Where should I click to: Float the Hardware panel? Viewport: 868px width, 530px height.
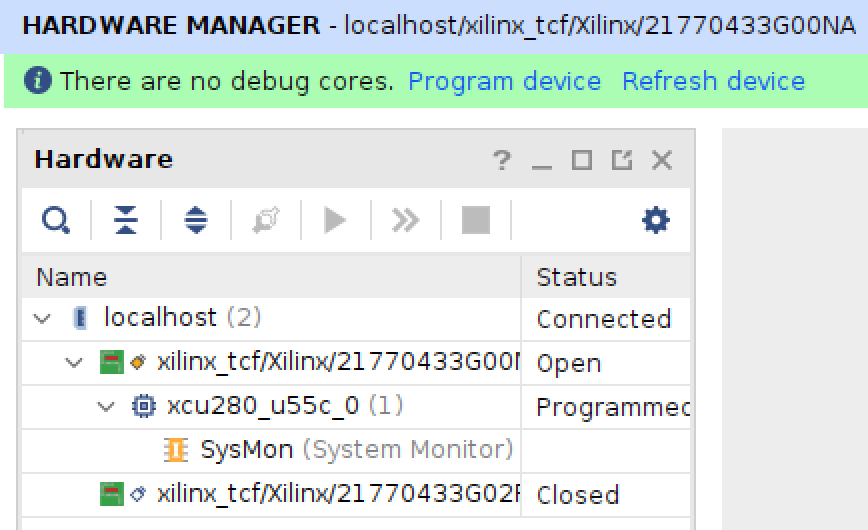(622, 160)
